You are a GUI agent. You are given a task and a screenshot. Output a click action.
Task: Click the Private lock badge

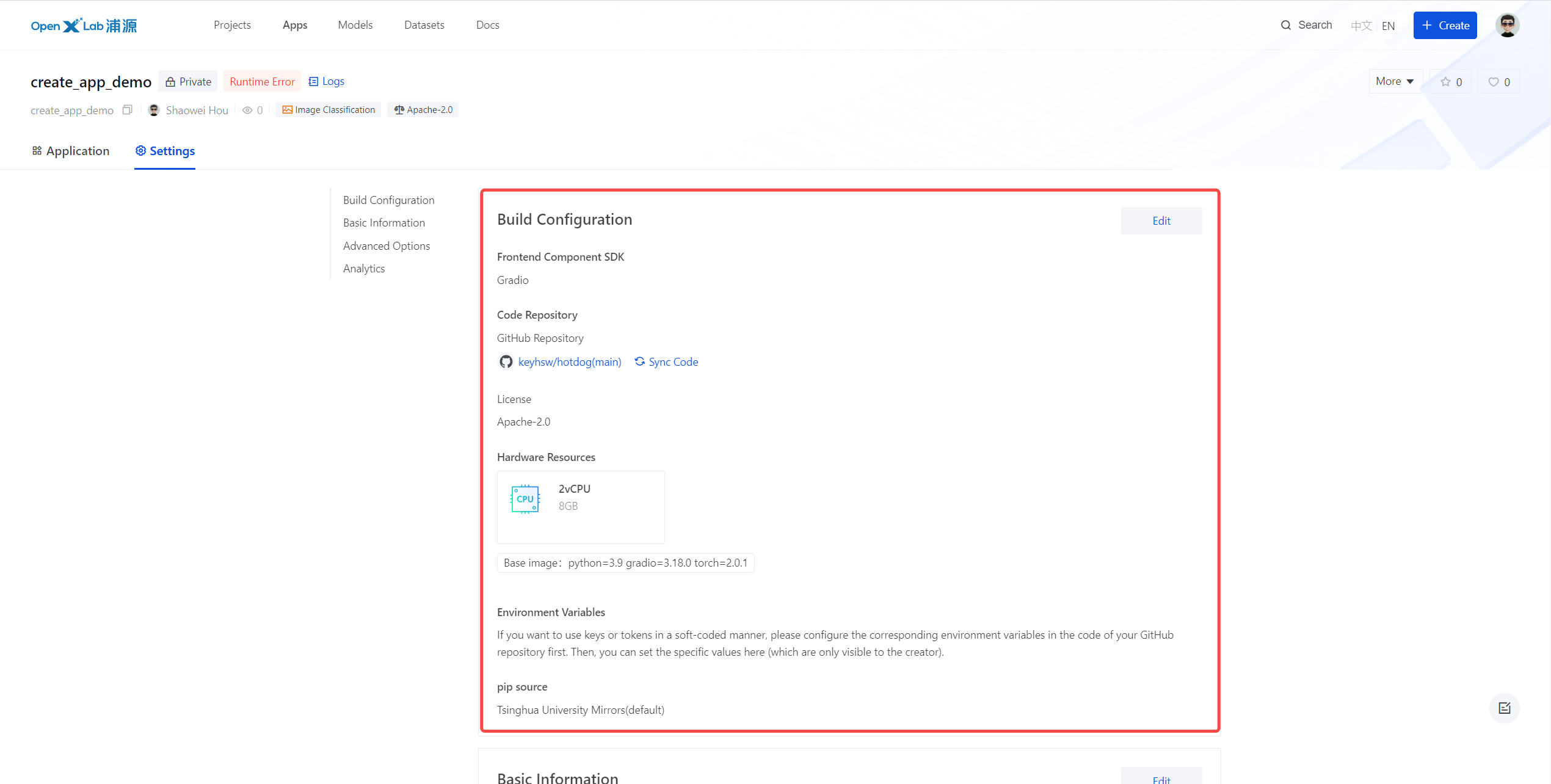coord(188,81)
